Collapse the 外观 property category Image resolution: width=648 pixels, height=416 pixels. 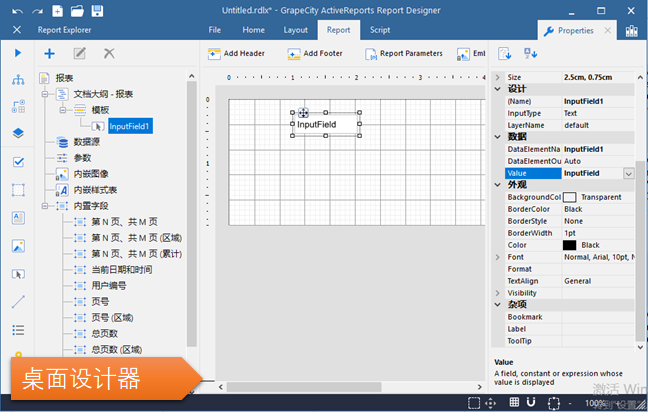(498, 185)
